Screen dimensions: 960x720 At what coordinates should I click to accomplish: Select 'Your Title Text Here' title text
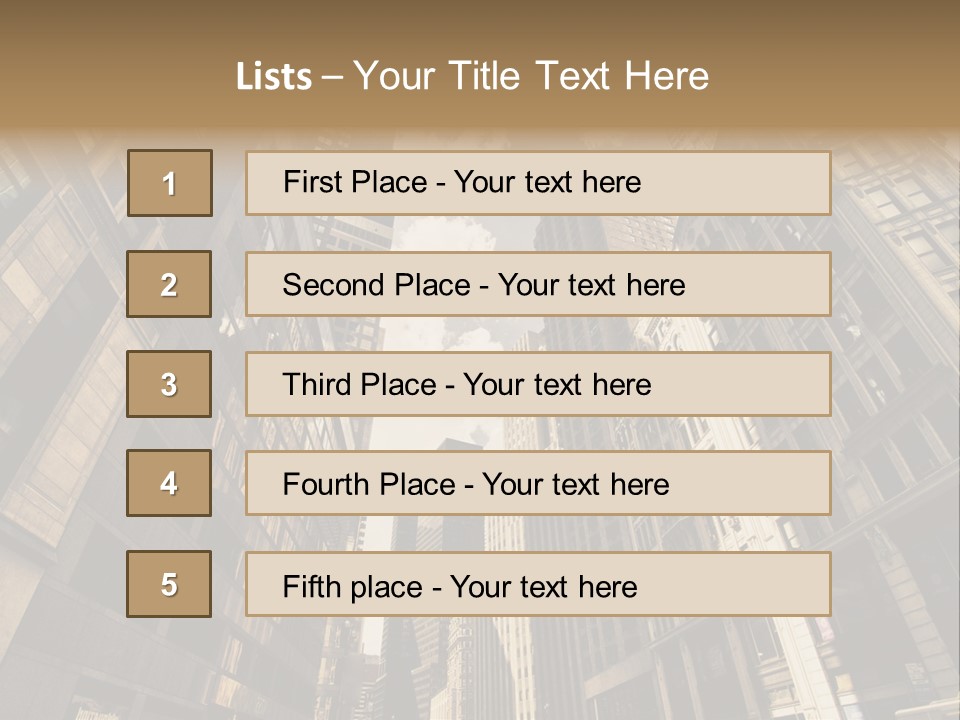pyautogui.click(x=531, y=76)
